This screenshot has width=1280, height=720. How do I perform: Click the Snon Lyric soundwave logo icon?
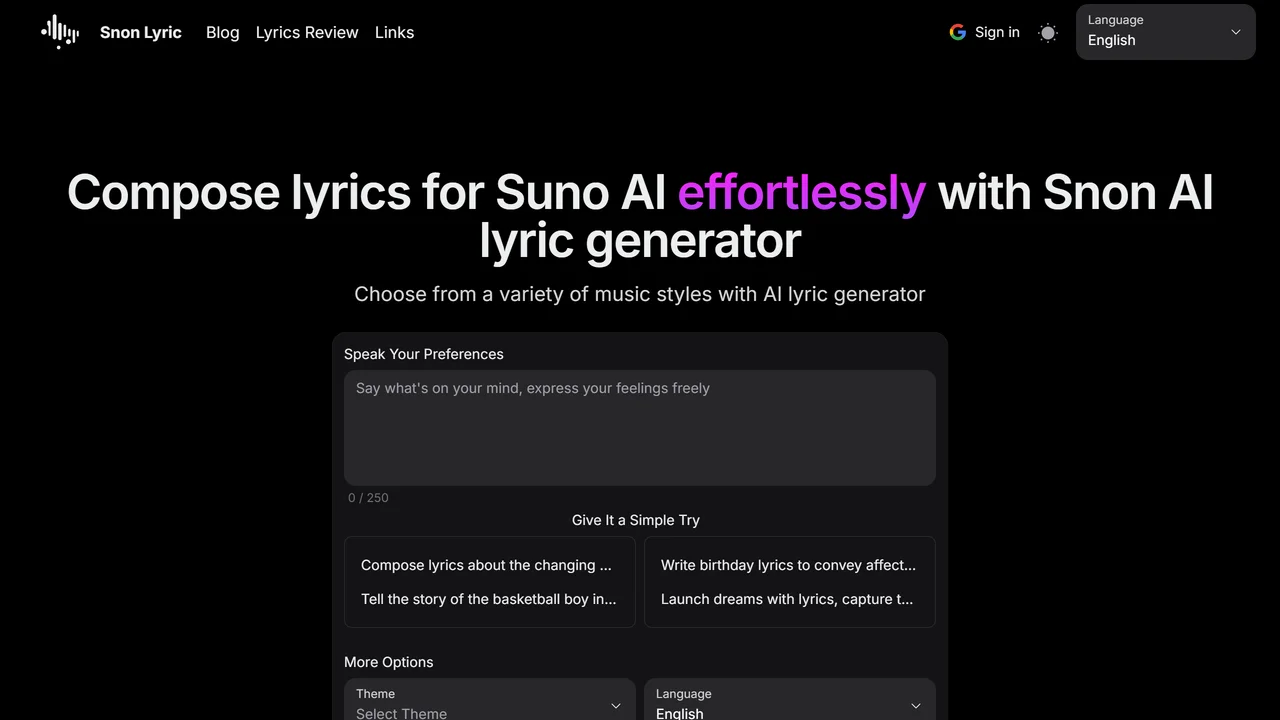[x=60, y=32]
